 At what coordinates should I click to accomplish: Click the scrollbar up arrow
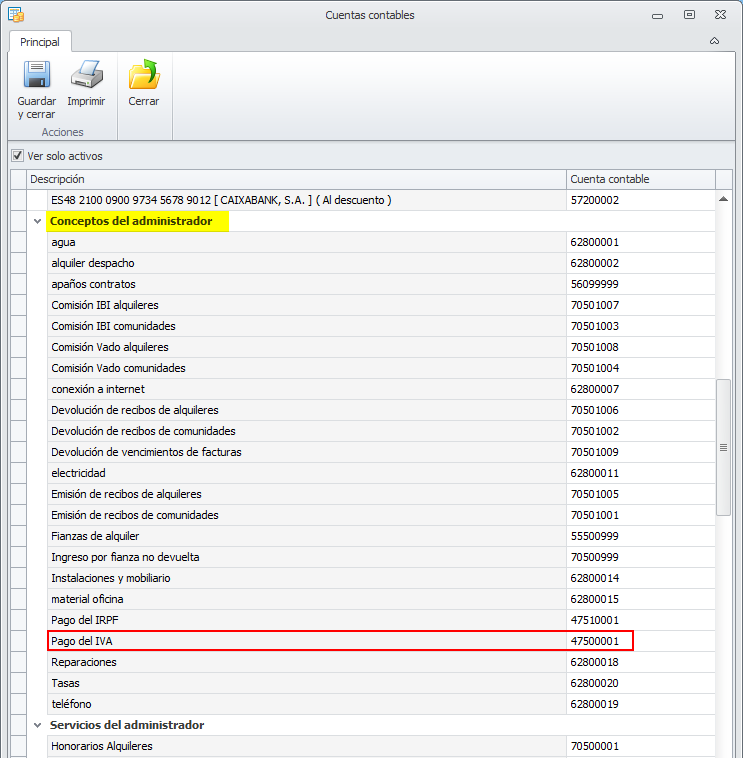tap(723, 199)
